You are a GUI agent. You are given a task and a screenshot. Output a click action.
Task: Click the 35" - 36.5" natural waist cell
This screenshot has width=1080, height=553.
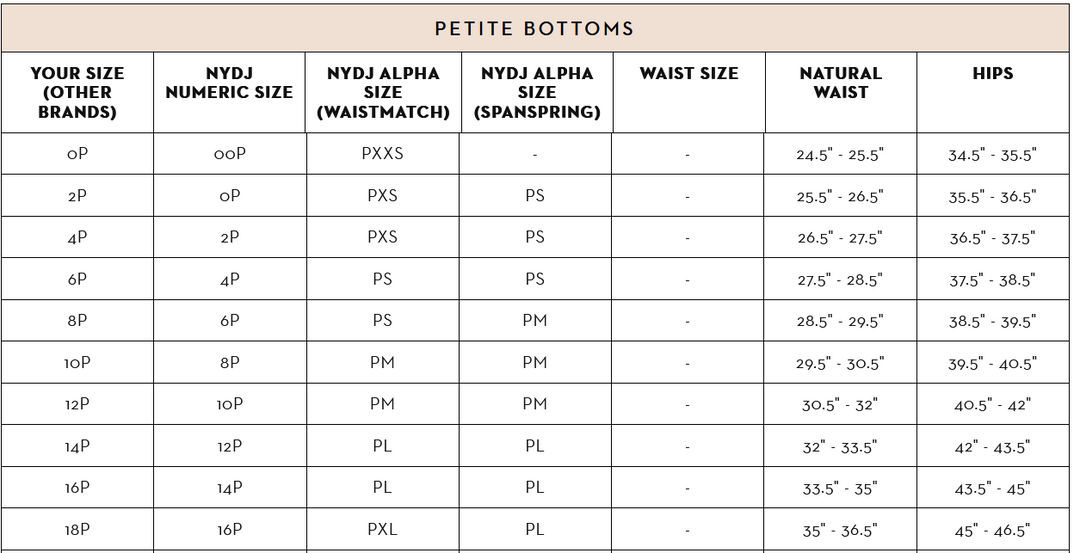[x=840, y=530]
